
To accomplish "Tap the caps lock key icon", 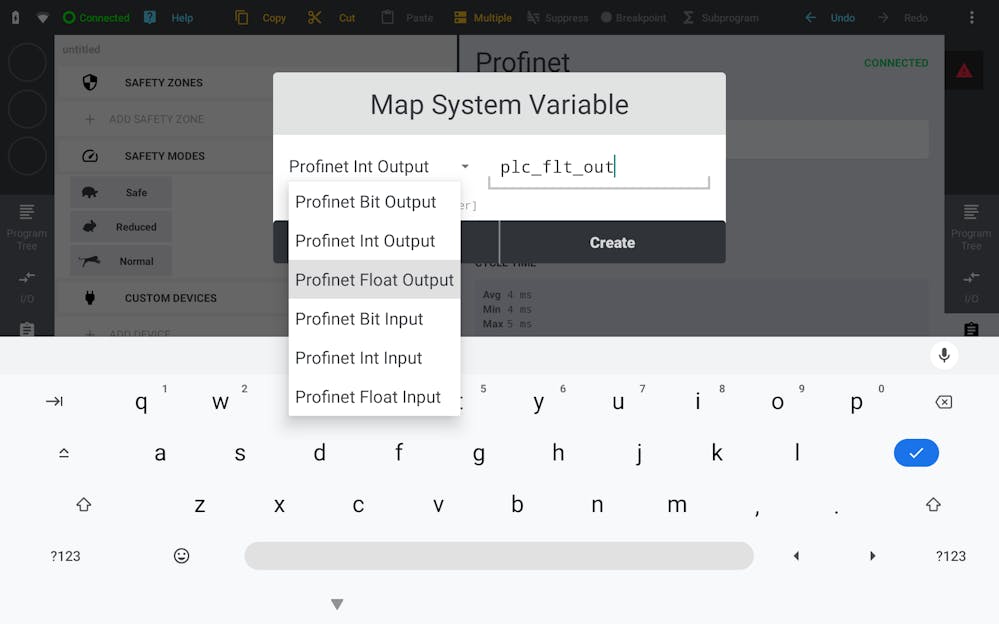I will point(64,453).
